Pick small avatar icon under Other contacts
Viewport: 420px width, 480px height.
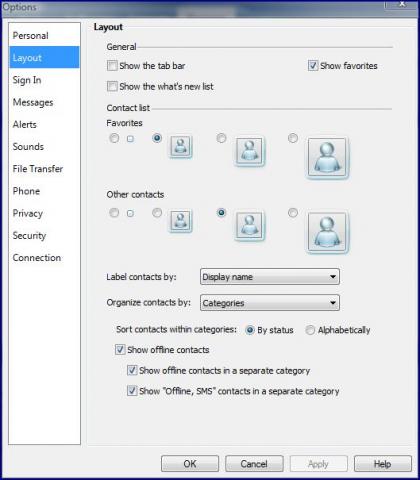pyautogui.click(x=157, y=213)
